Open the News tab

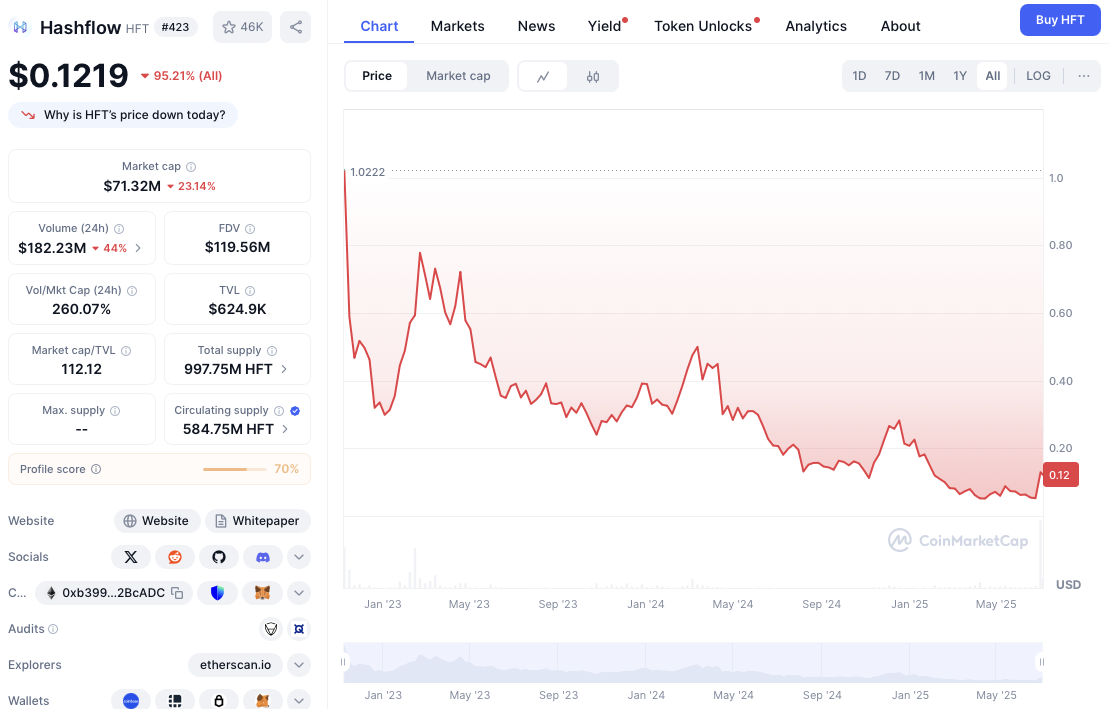(x=536, y=26)
